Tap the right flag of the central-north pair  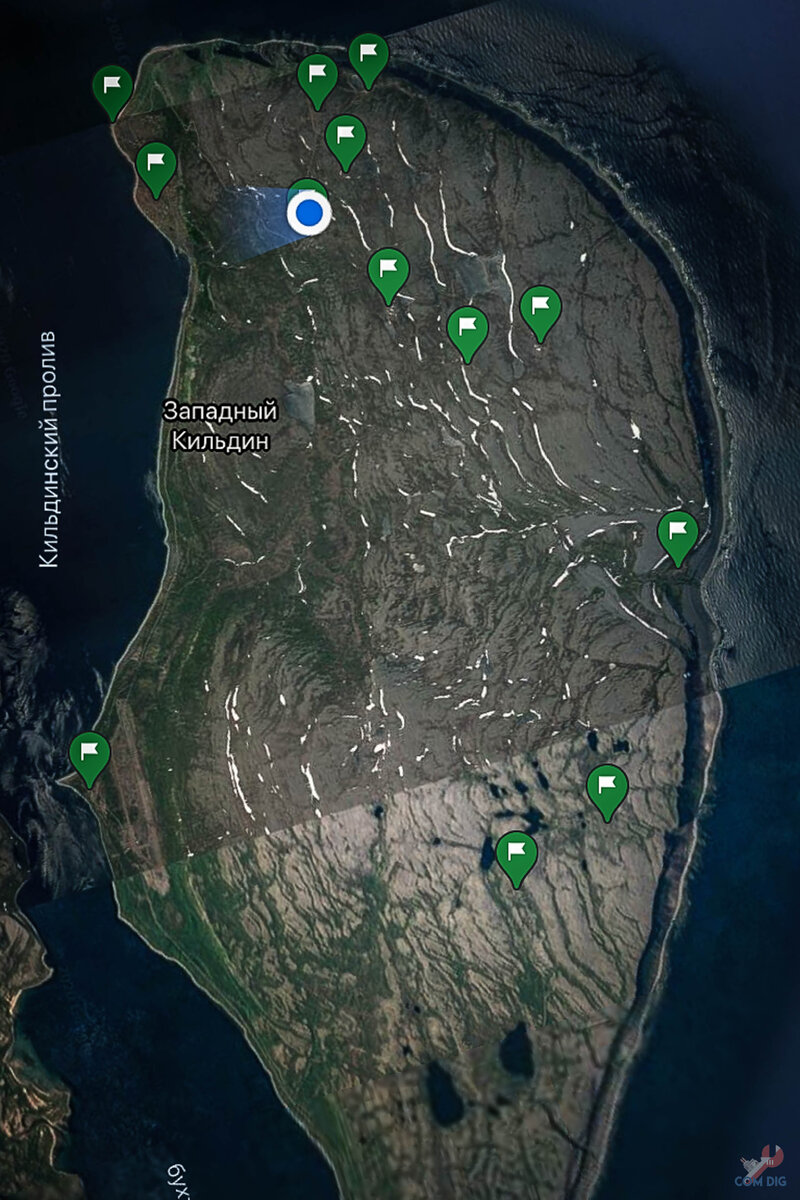click(540, 313)
